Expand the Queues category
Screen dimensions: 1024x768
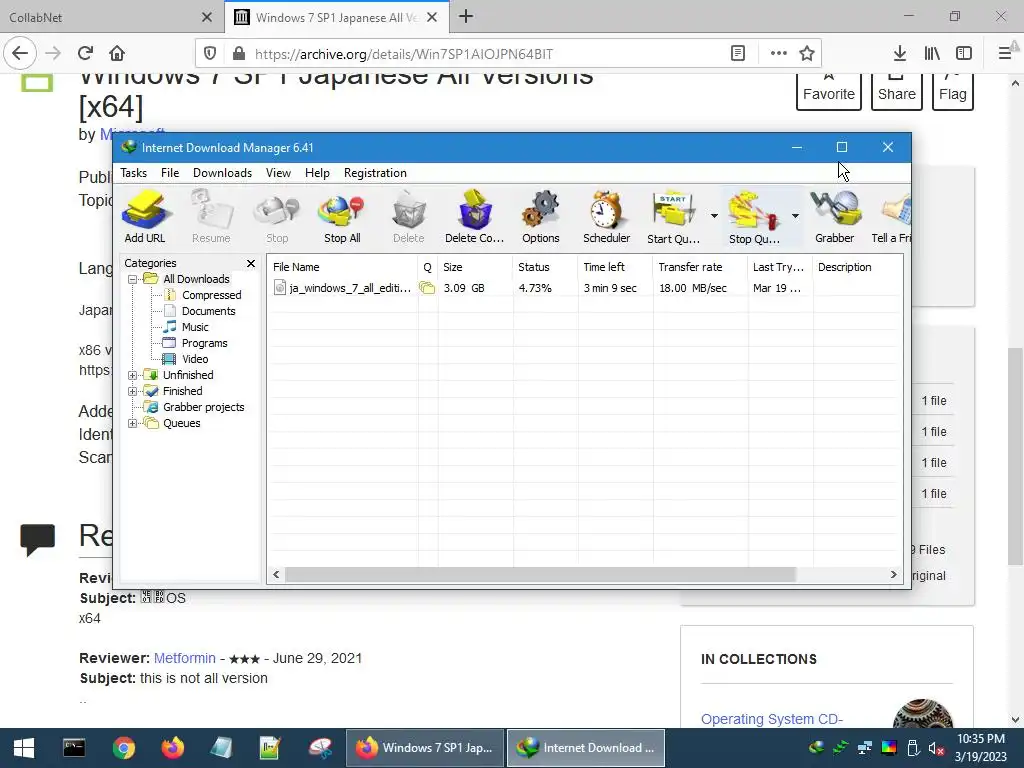(x=133, y=424)
